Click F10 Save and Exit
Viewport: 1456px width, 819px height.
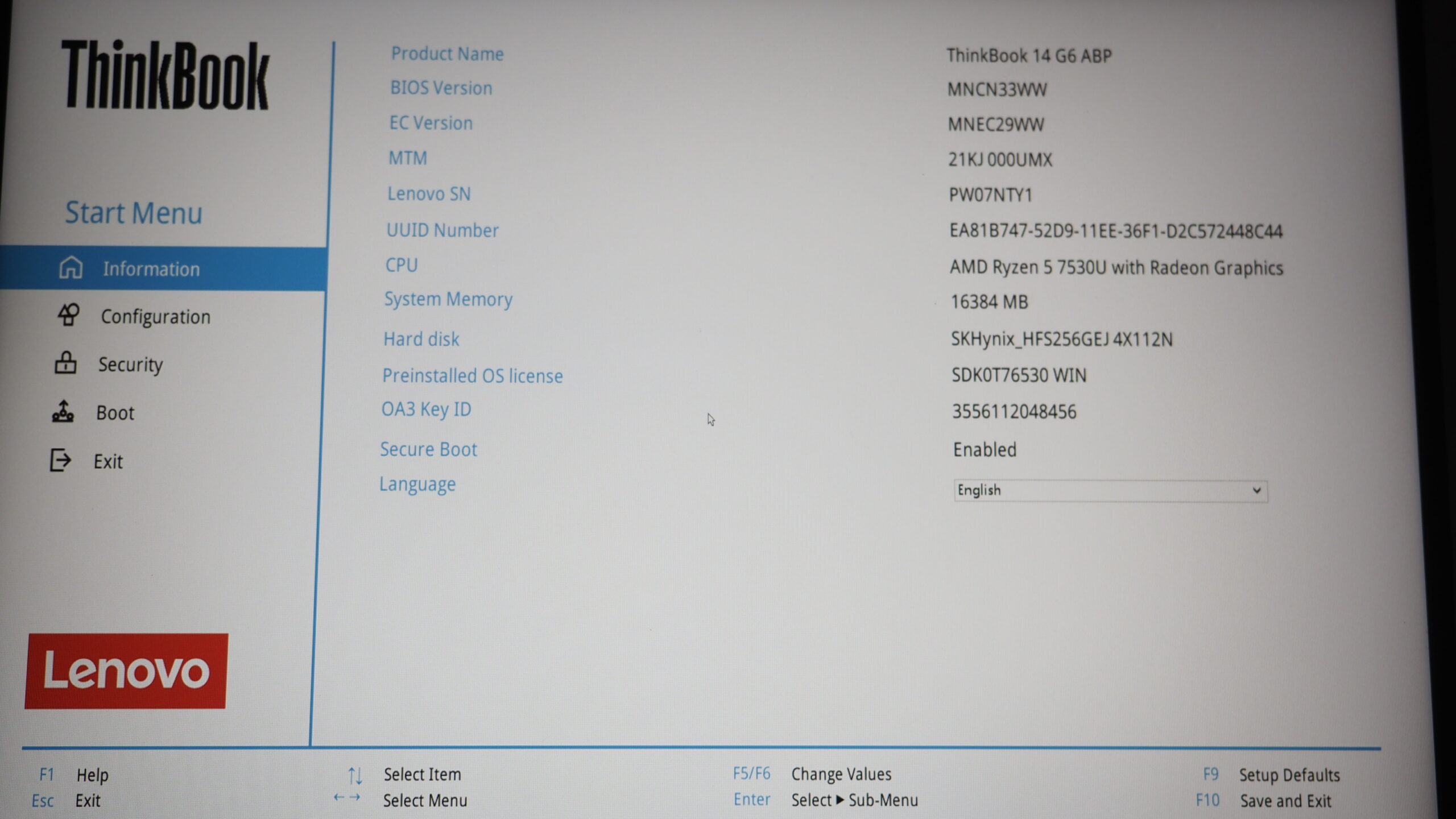pyautogui.click(x=1285, y=801)
